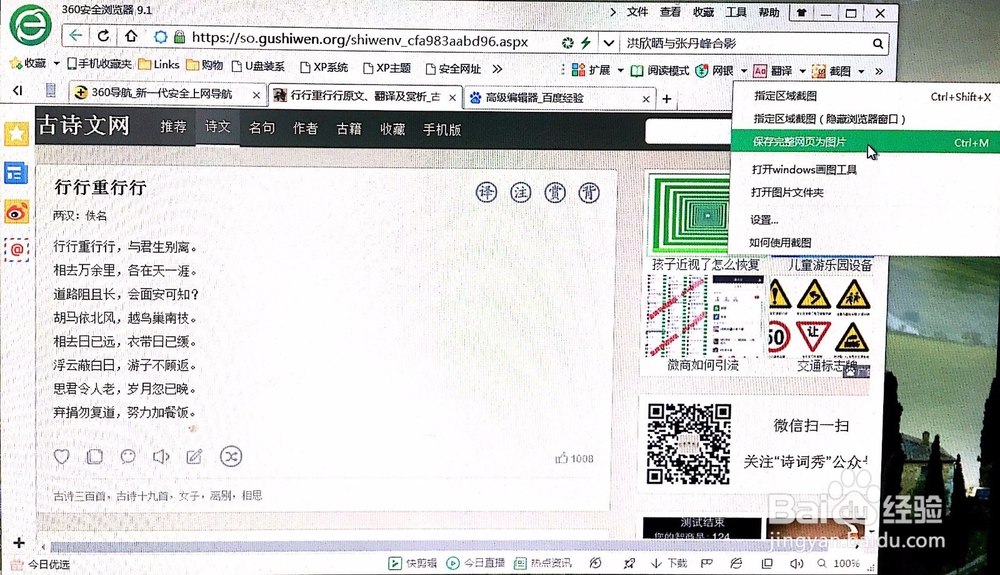Open the Weibo sidebar icon

click(x=17, y=212)
